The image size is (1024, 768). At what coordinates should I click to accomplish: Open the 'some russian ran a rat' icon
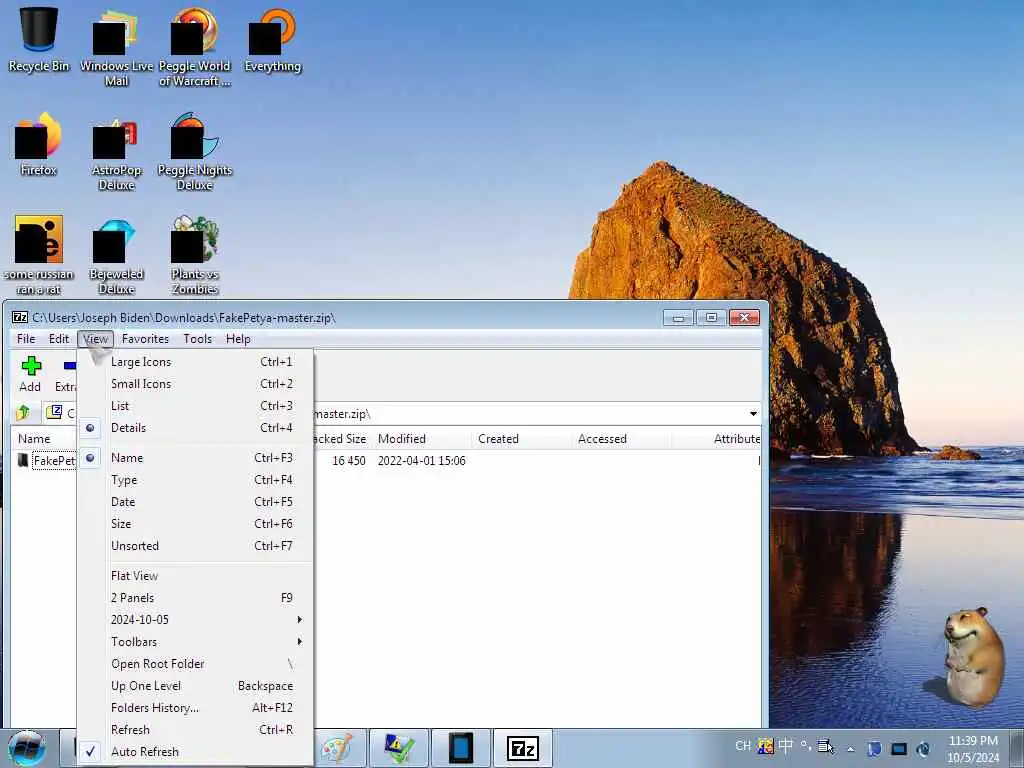click(39, 255)
